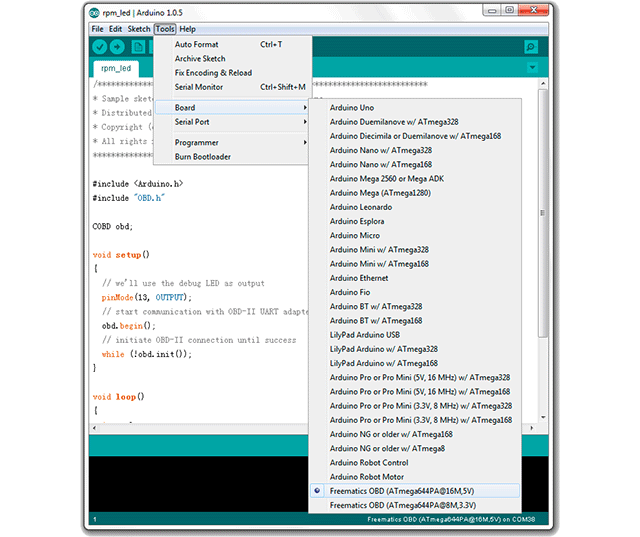Viewport: 640px width, 537px height.
Task: Open the Sketch menu
Action: pyautogui.click(x=139, y=29)
